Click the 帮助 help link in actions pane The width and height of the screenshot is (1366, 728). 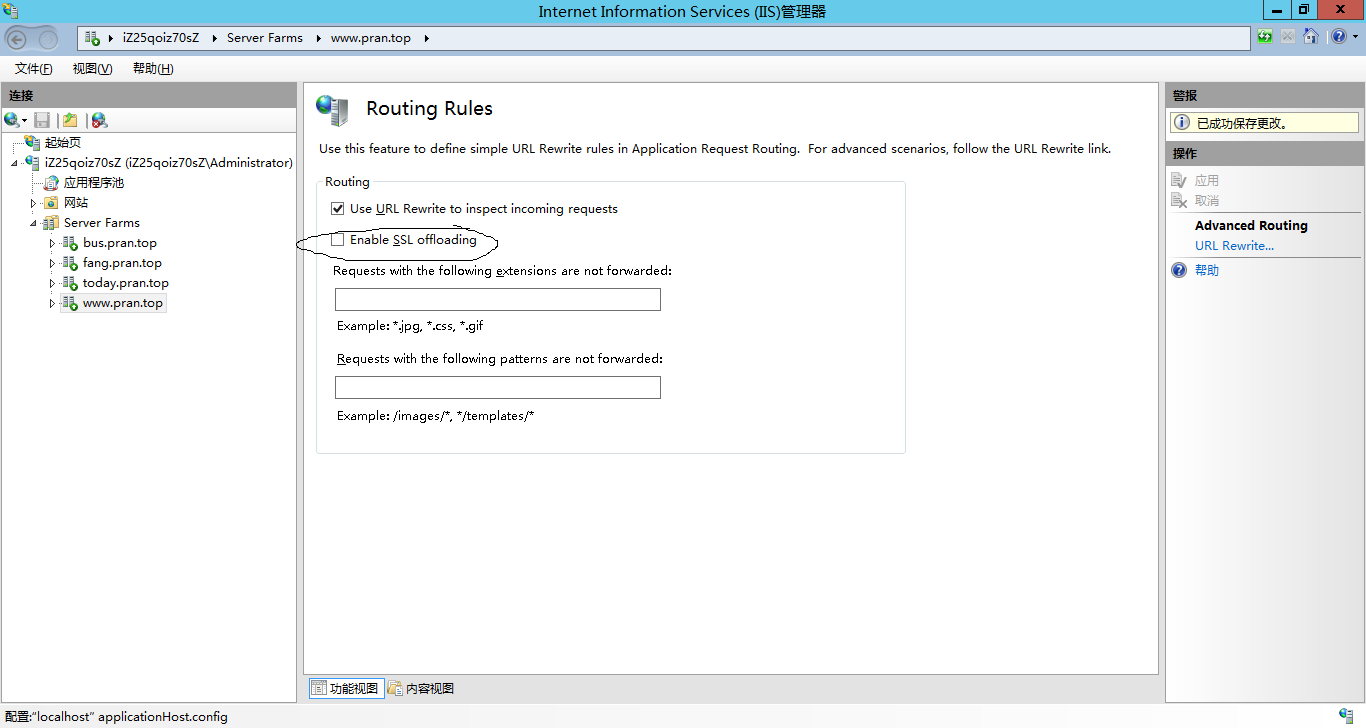(x=1206, y=270)
